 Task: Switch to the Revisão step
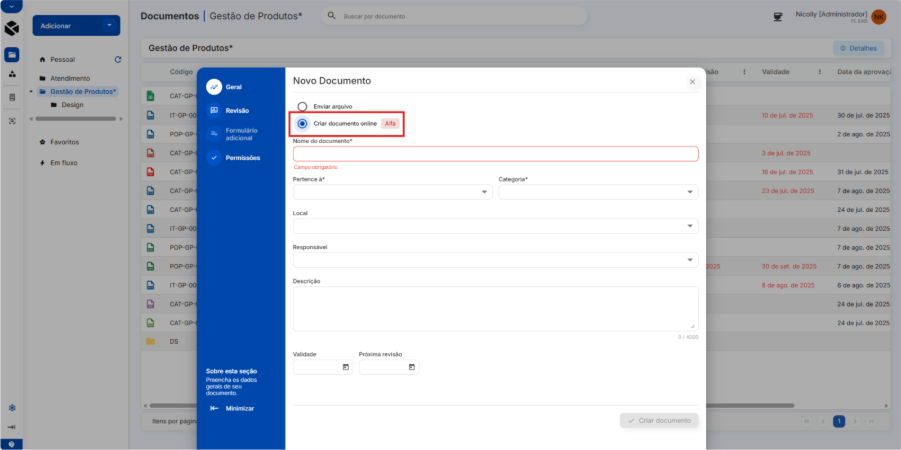237,110
